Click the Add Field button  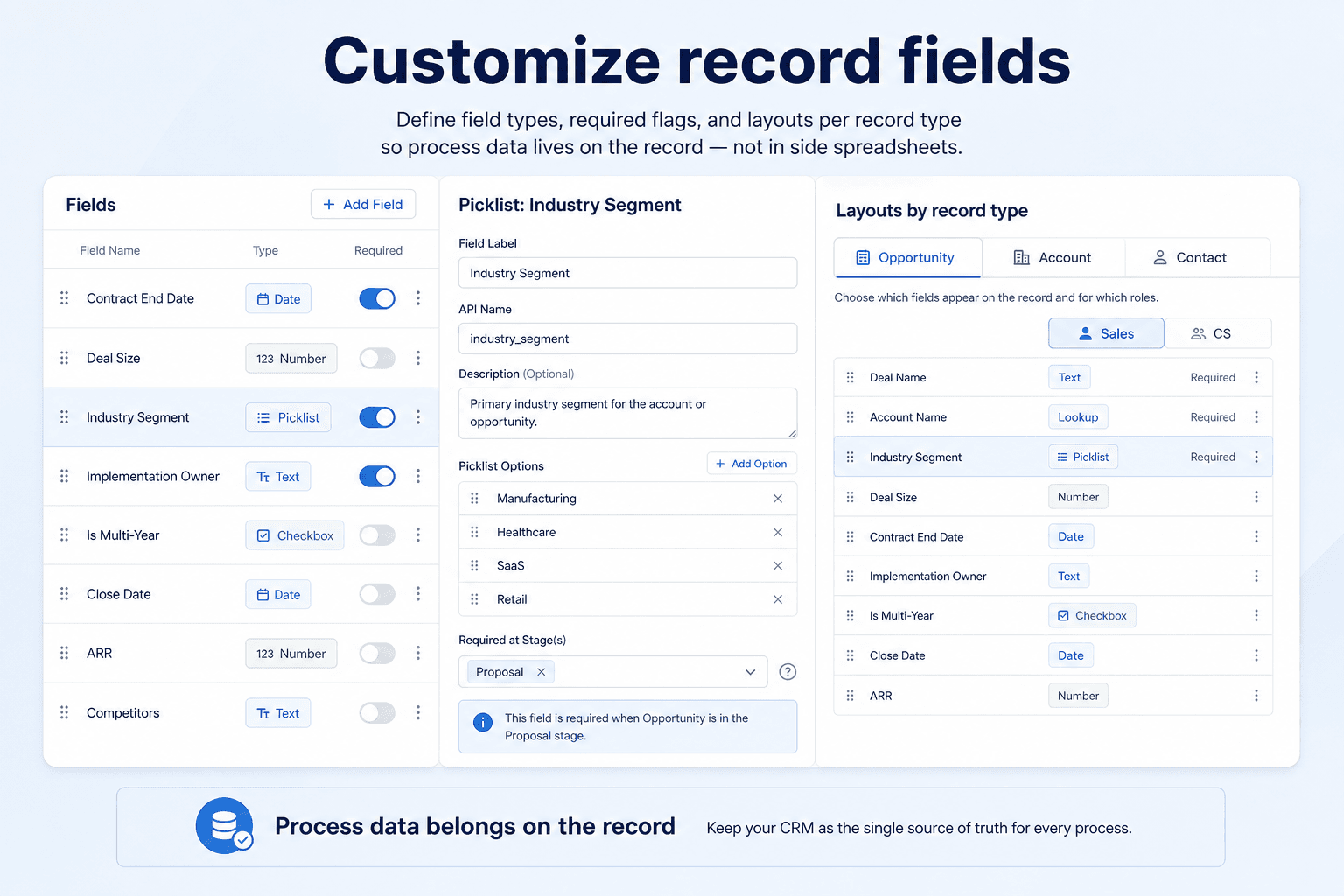coord(363,204)
